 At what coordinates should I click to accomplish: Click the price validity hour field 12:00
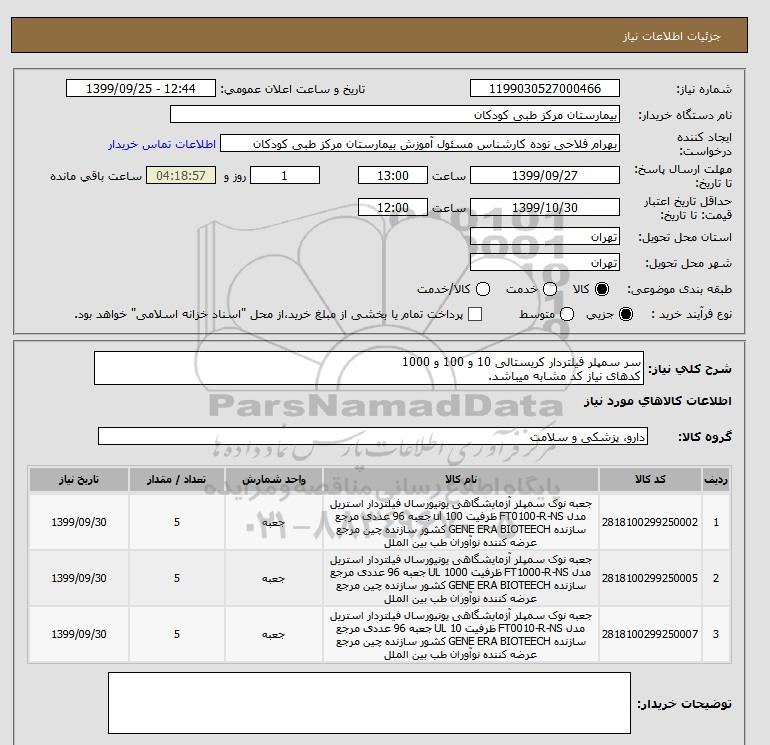click(393, 207)
